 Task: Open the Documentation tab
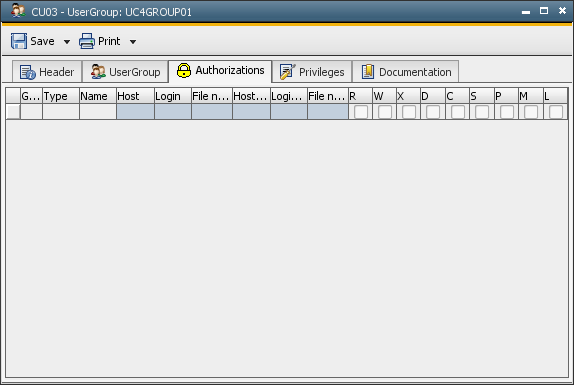pyautogui.click(x=406, y=72)
